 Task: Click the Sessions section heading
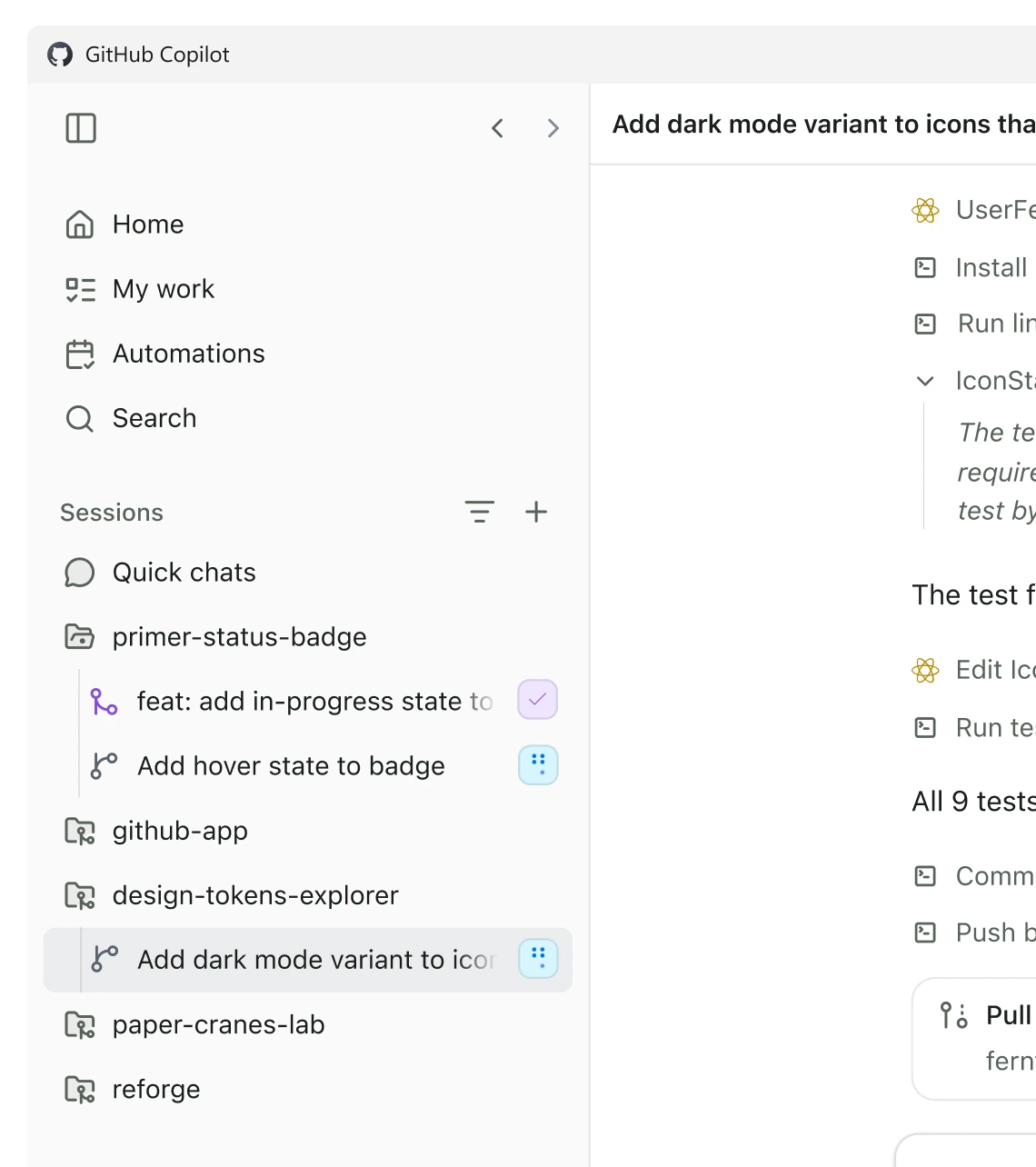tap(112, 513)
